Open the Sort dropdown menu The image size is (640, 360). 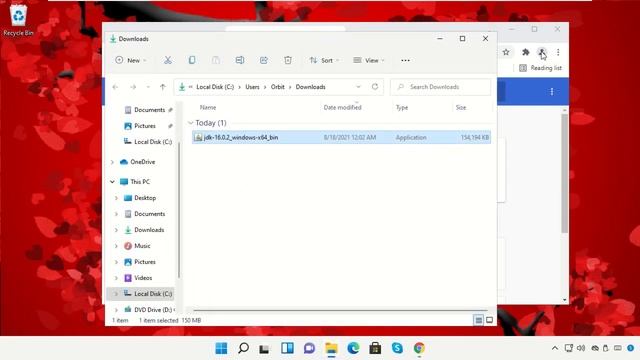pyautogui.click(x=324, y=60)
